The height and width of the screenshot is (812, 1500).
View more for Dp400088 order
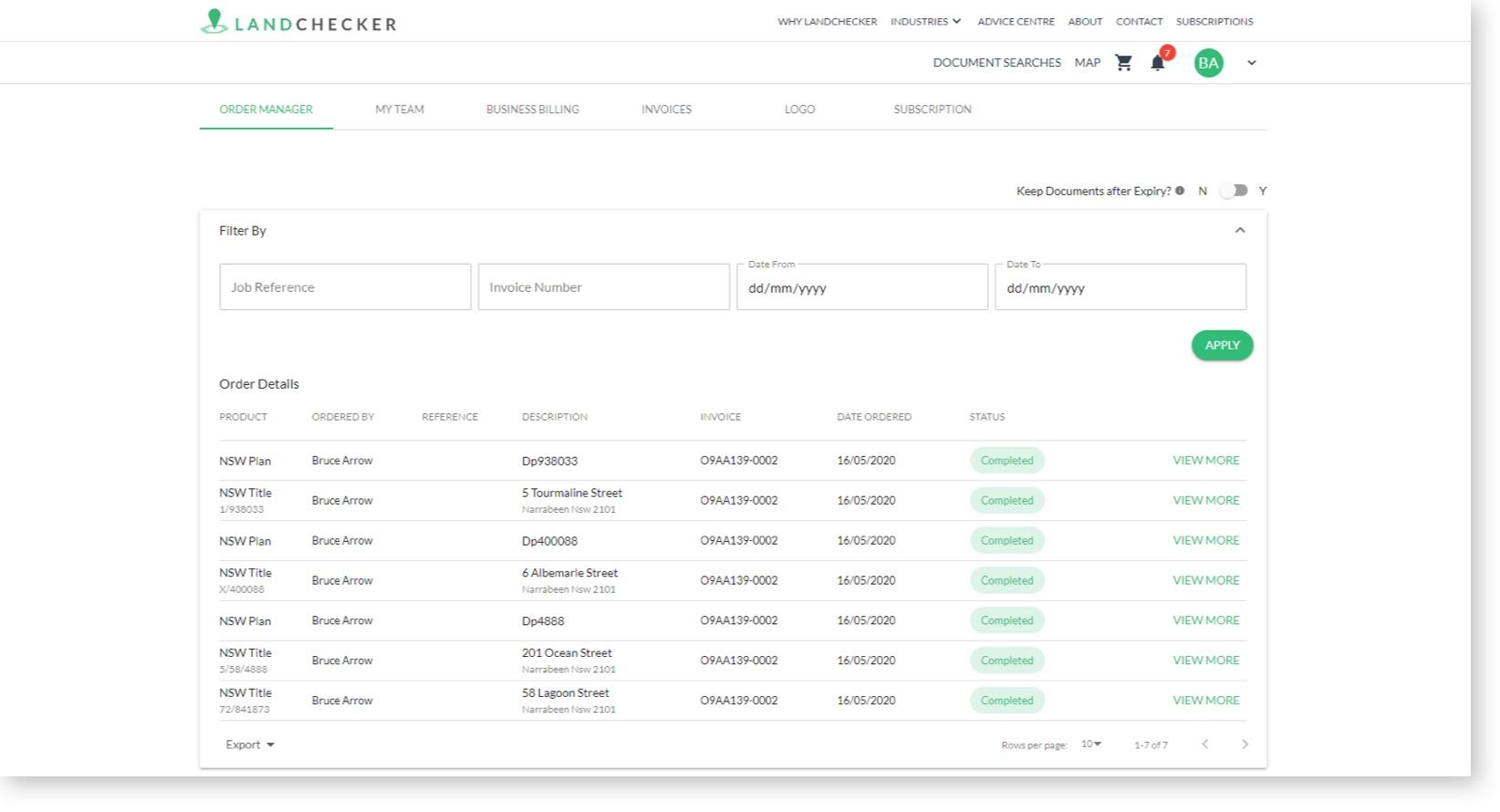pos(1205,541)
